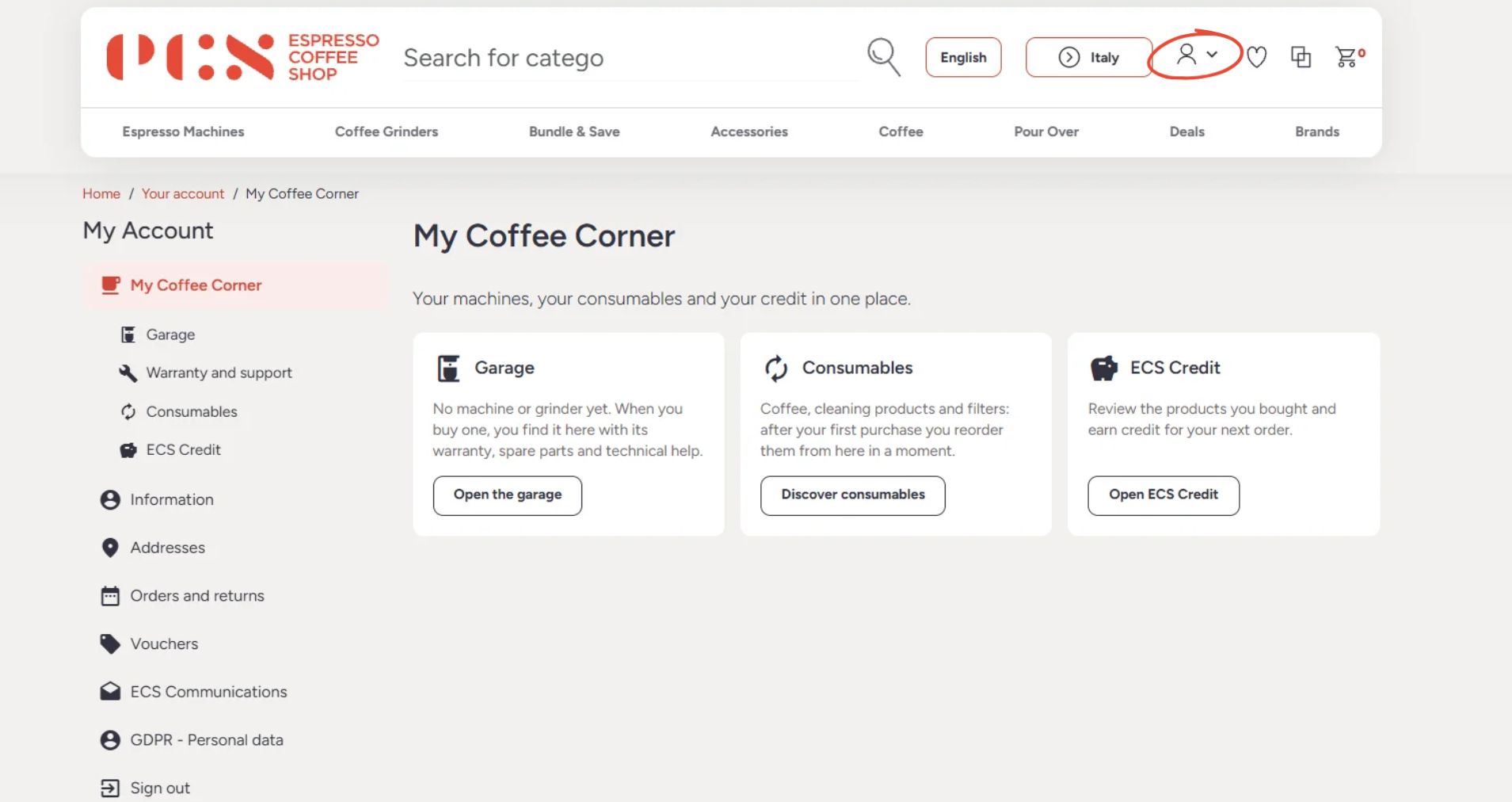Viewport: 1512px width, 802px height.
Task: Open the Italy country selector
Action: click(x=1088, y=57)
